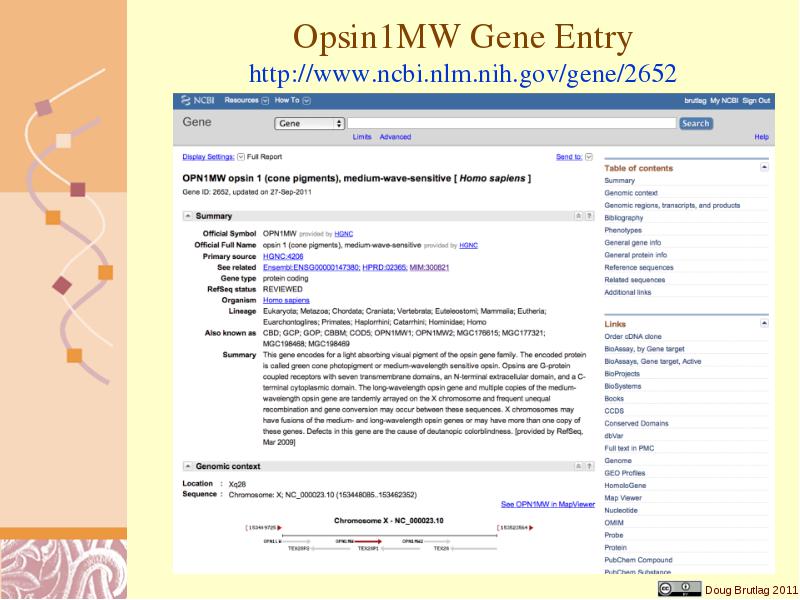Open the HGNC link beside Official Symbol
This screenshot has height=600, width=800.
pyautogui.click(x=343, y=234)
